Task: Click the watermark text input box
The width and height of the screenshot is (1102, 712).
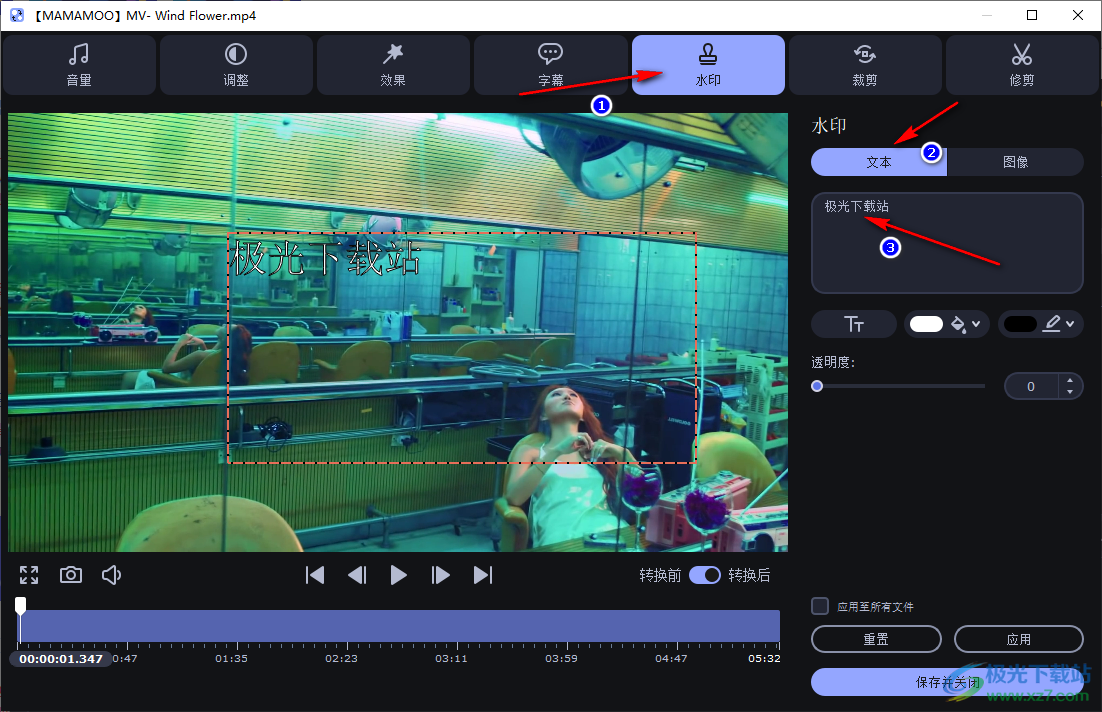Action: click(947, 242)
